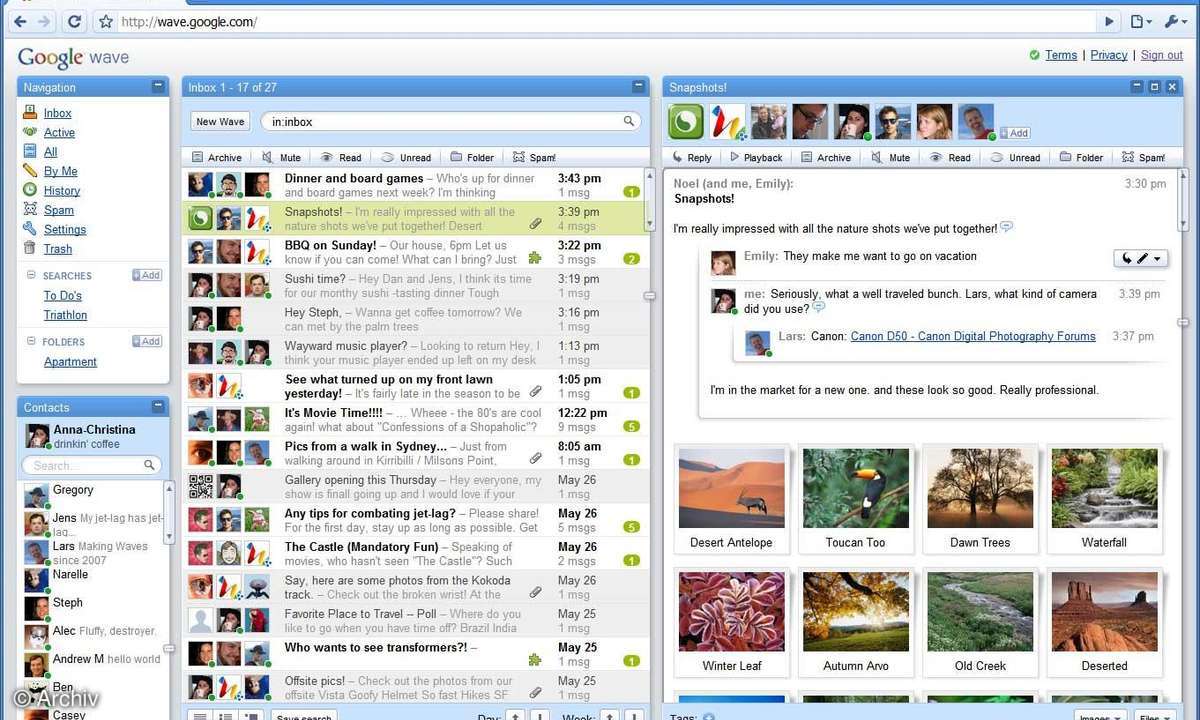Mark wave as Read in the inbox toolbar
Image resolution: width=1200 pixels, height=720 pixels.
[x=341, y=157]
